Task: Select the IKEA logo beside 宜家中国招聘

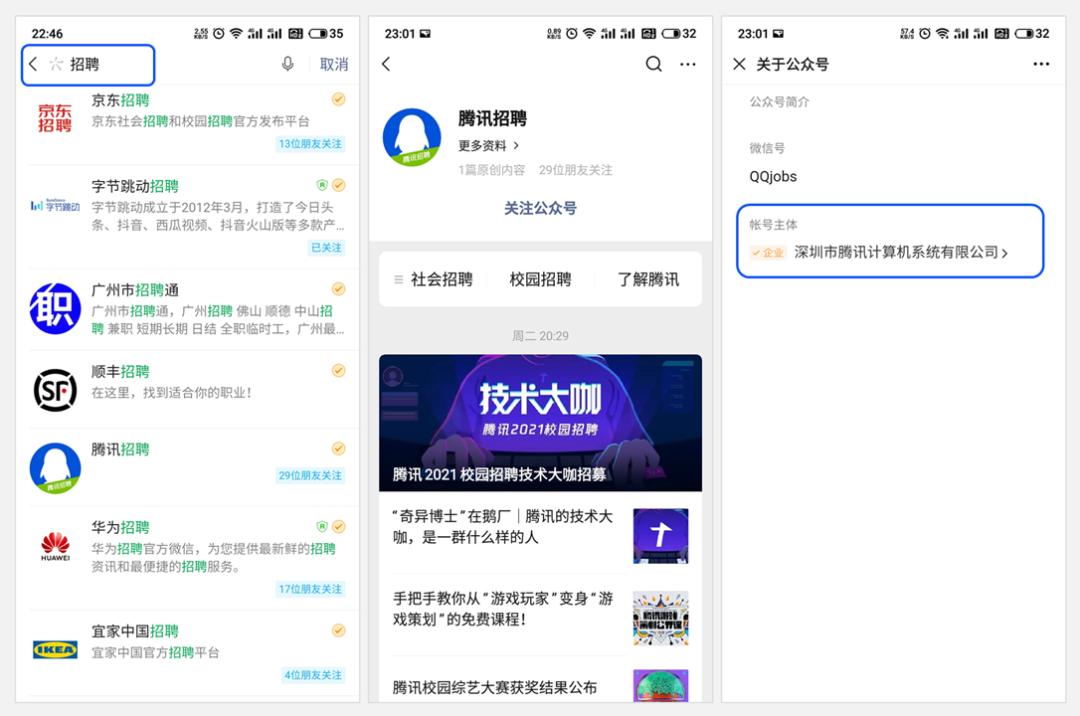Action: click(x=55, y=649)
